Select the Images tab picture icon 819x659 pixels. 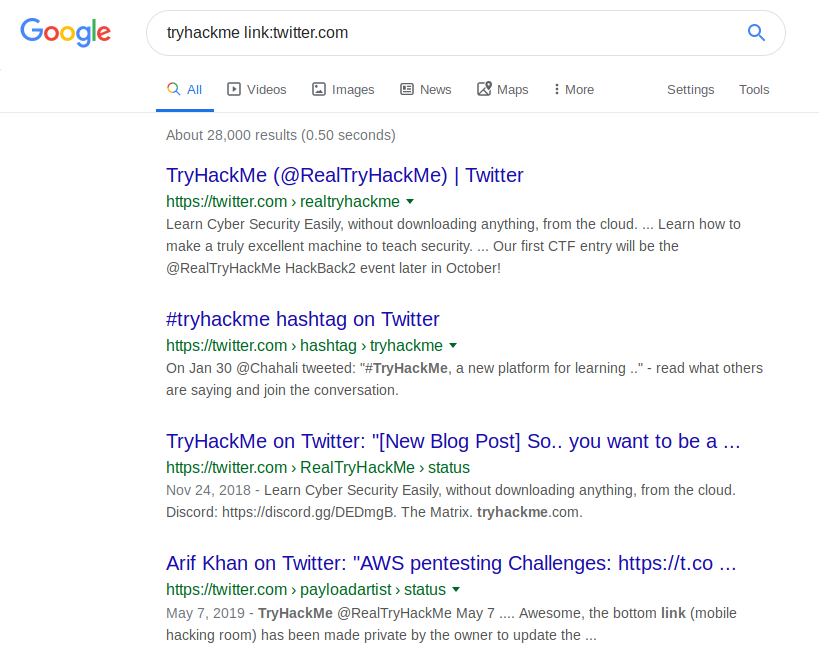click(319, 89)
